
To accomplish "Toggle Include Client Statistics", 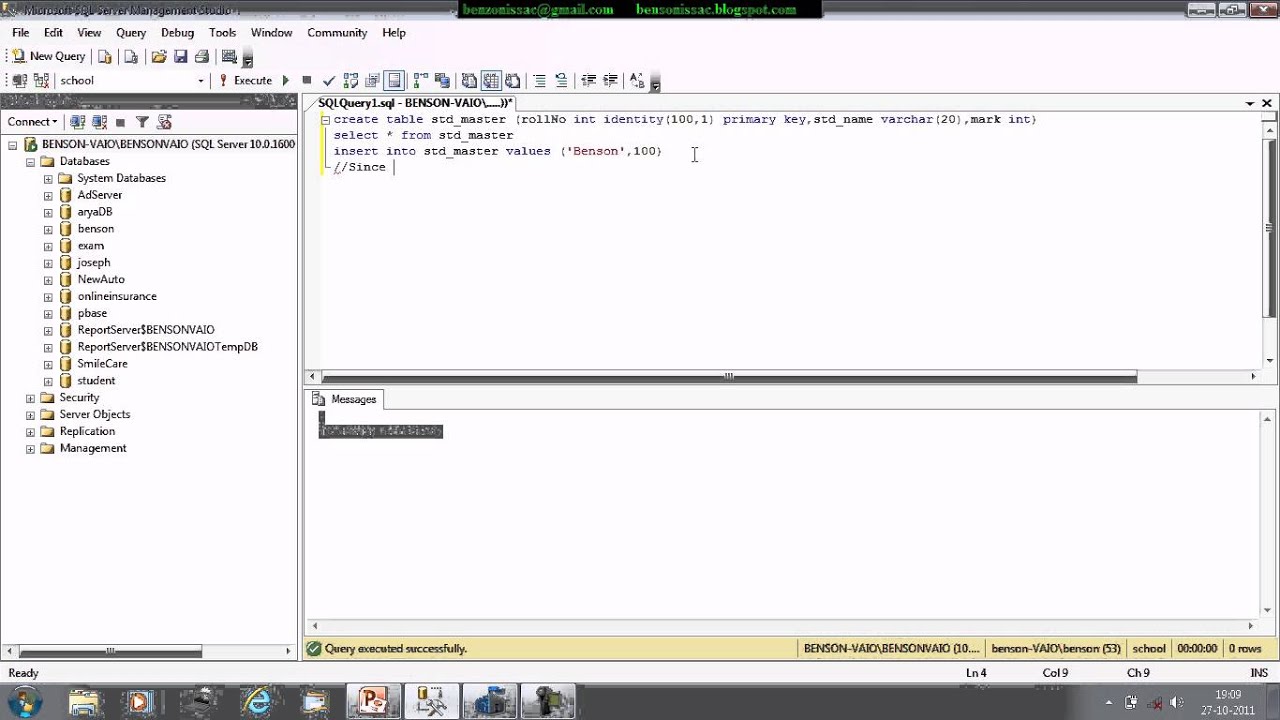I will 442,81.
